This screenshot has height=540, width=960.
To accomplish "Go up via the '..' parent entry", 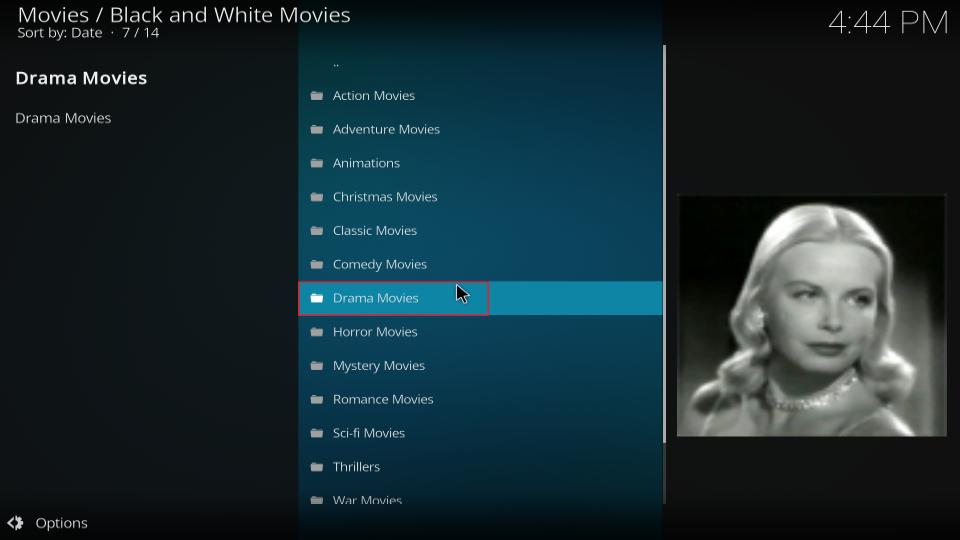I will click(x=480, y=62).
